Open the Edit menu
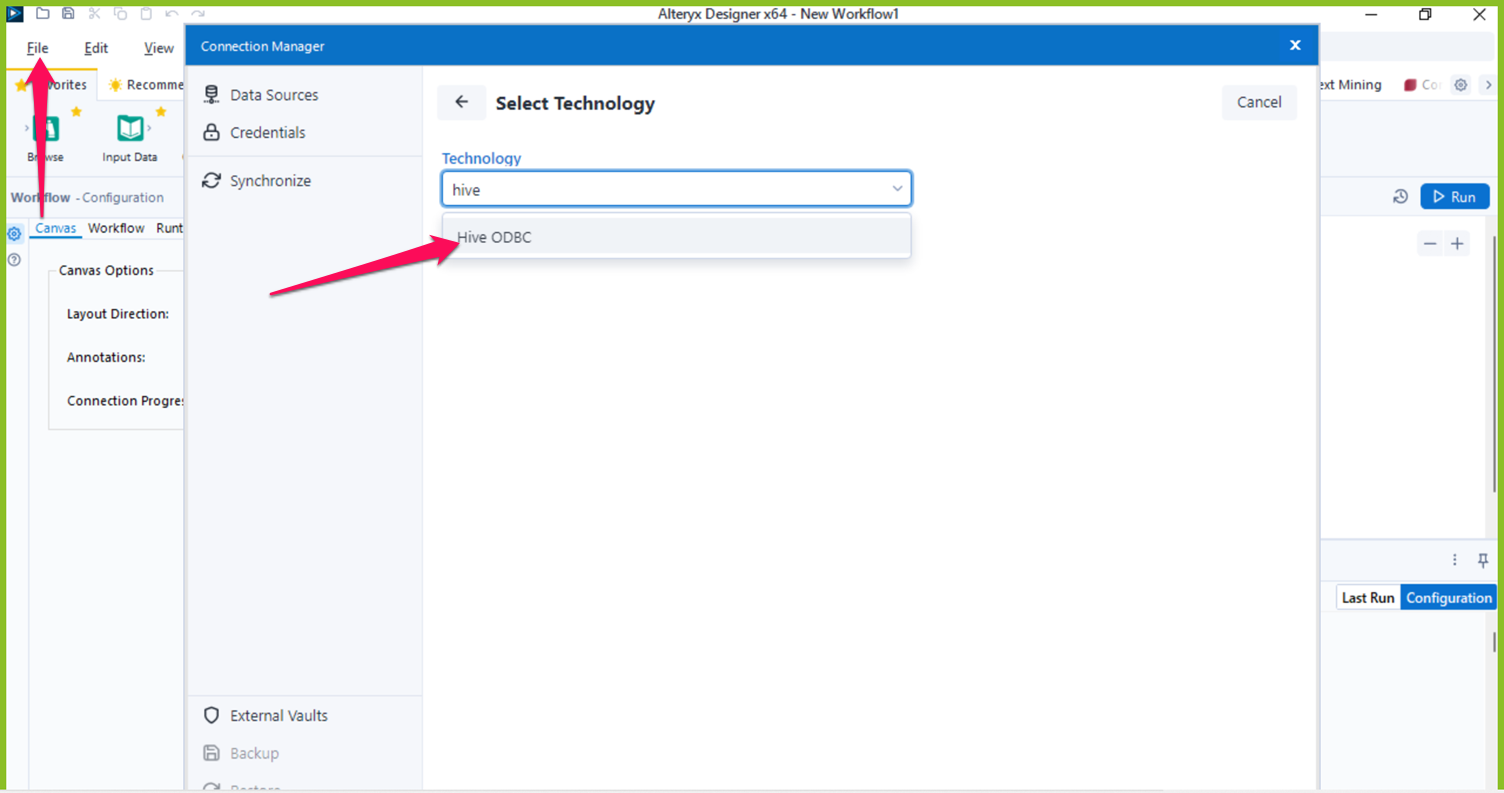1504x793 pixels. (96, 48)
